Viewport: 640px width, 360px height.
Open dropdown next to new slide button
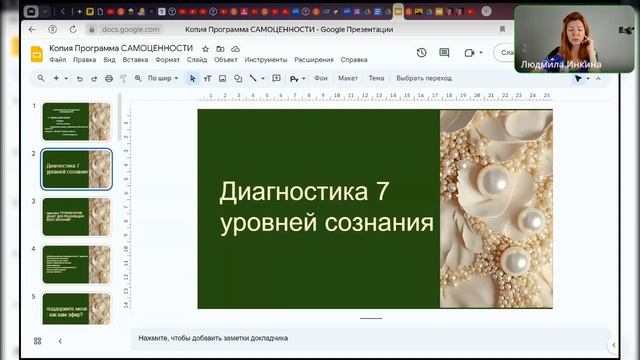[x=66, y=78]
